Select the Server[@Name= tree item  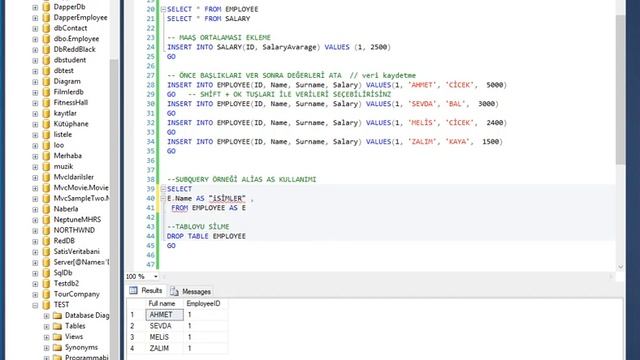[81, 262]
